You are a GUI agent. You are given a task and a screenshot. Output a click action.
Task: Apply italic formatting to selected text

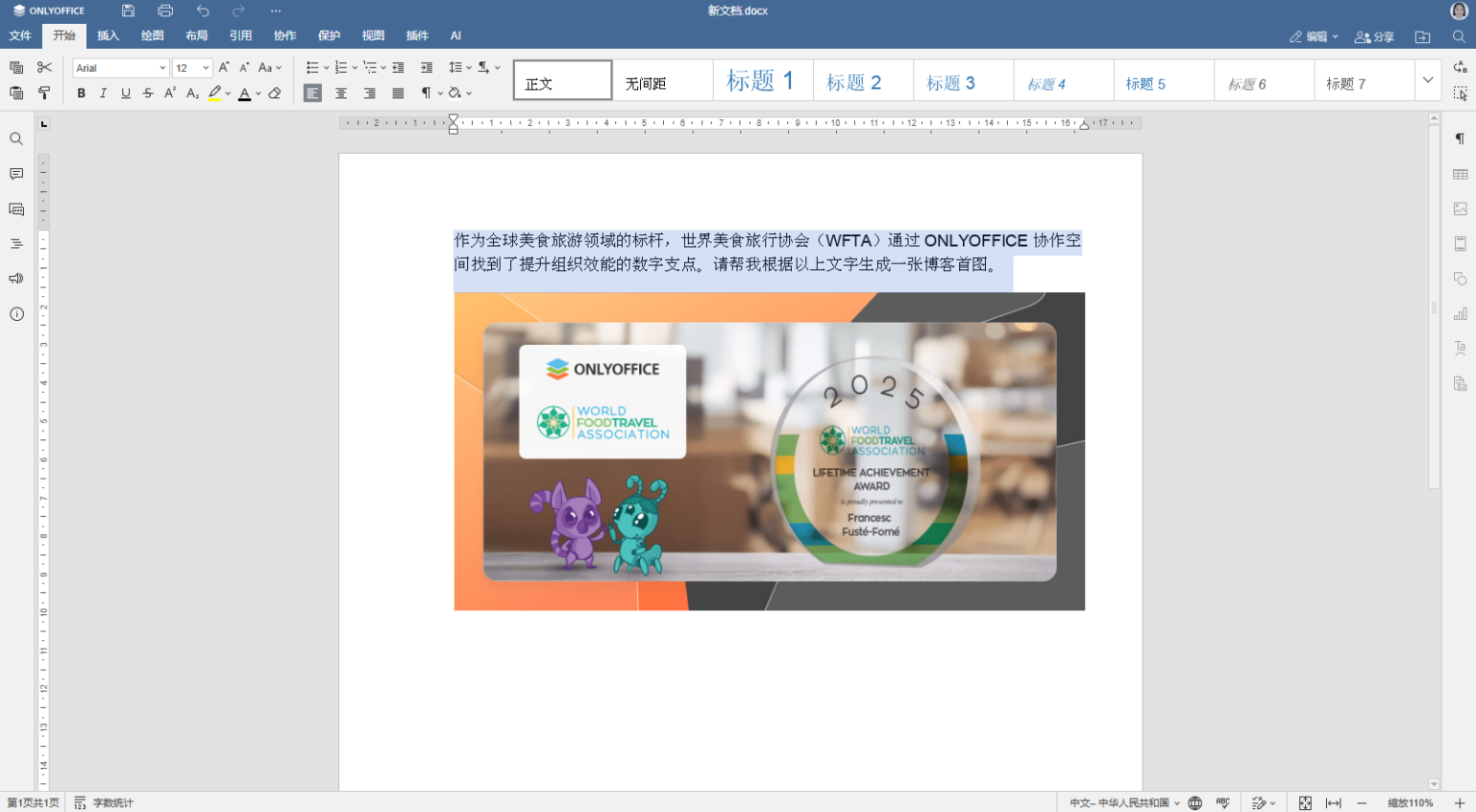point(103,93)
